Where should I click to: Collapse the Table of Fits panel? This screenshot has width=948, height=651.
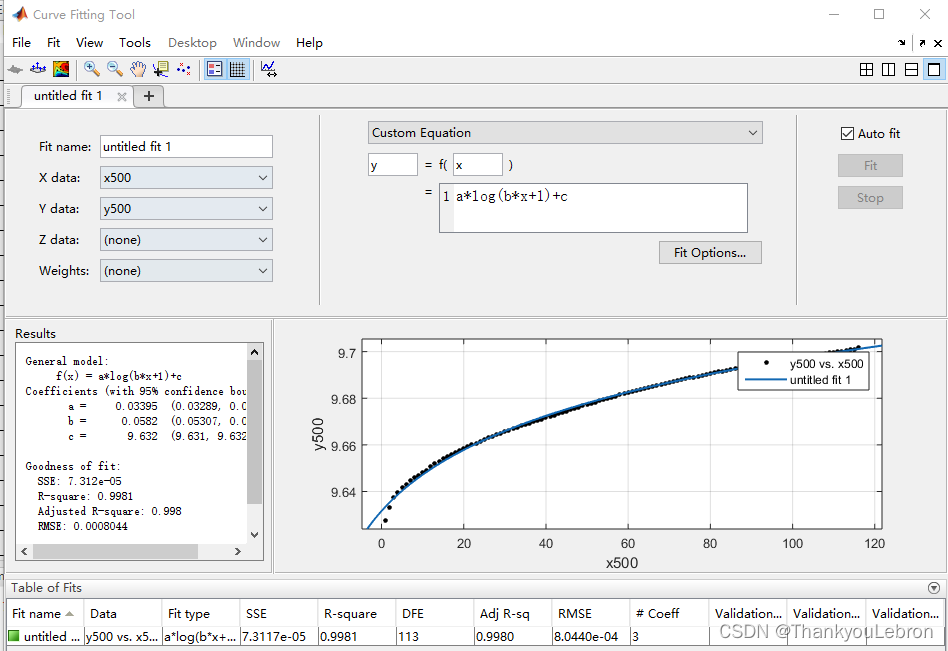point(933,588)
